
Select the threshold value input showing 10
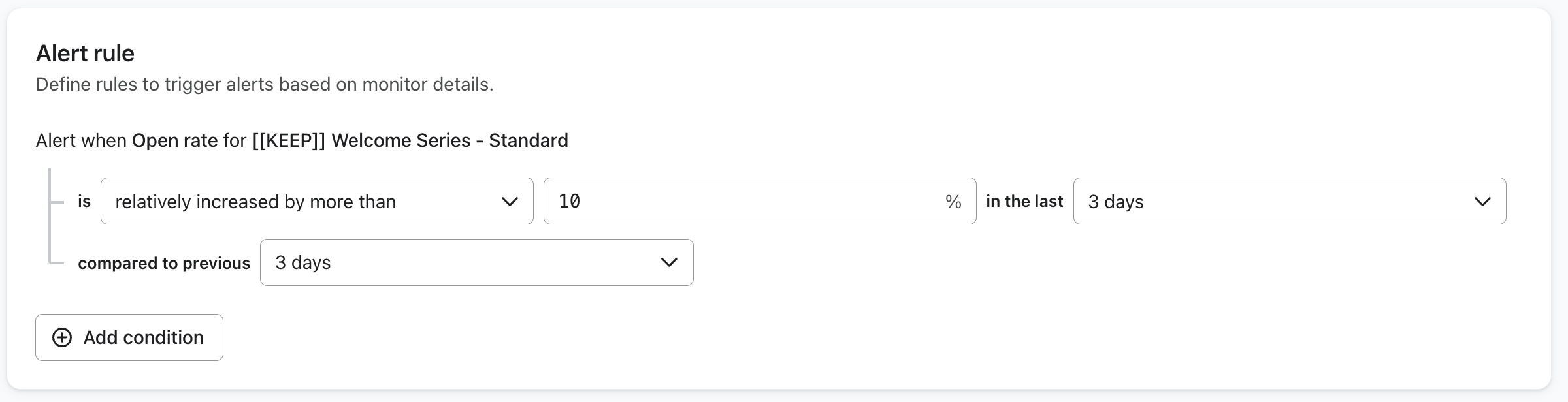click(x=758, y=201)
